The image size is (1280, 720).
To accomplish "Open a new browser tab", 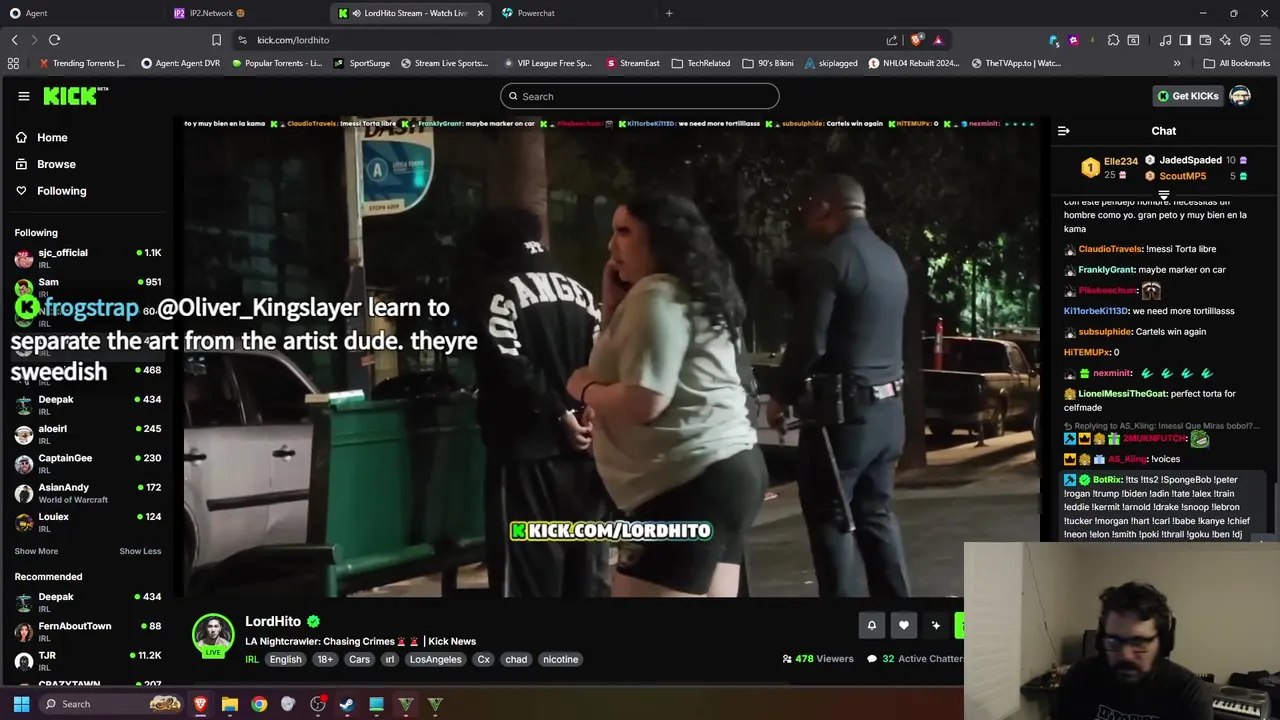I will tap(669, 13).
